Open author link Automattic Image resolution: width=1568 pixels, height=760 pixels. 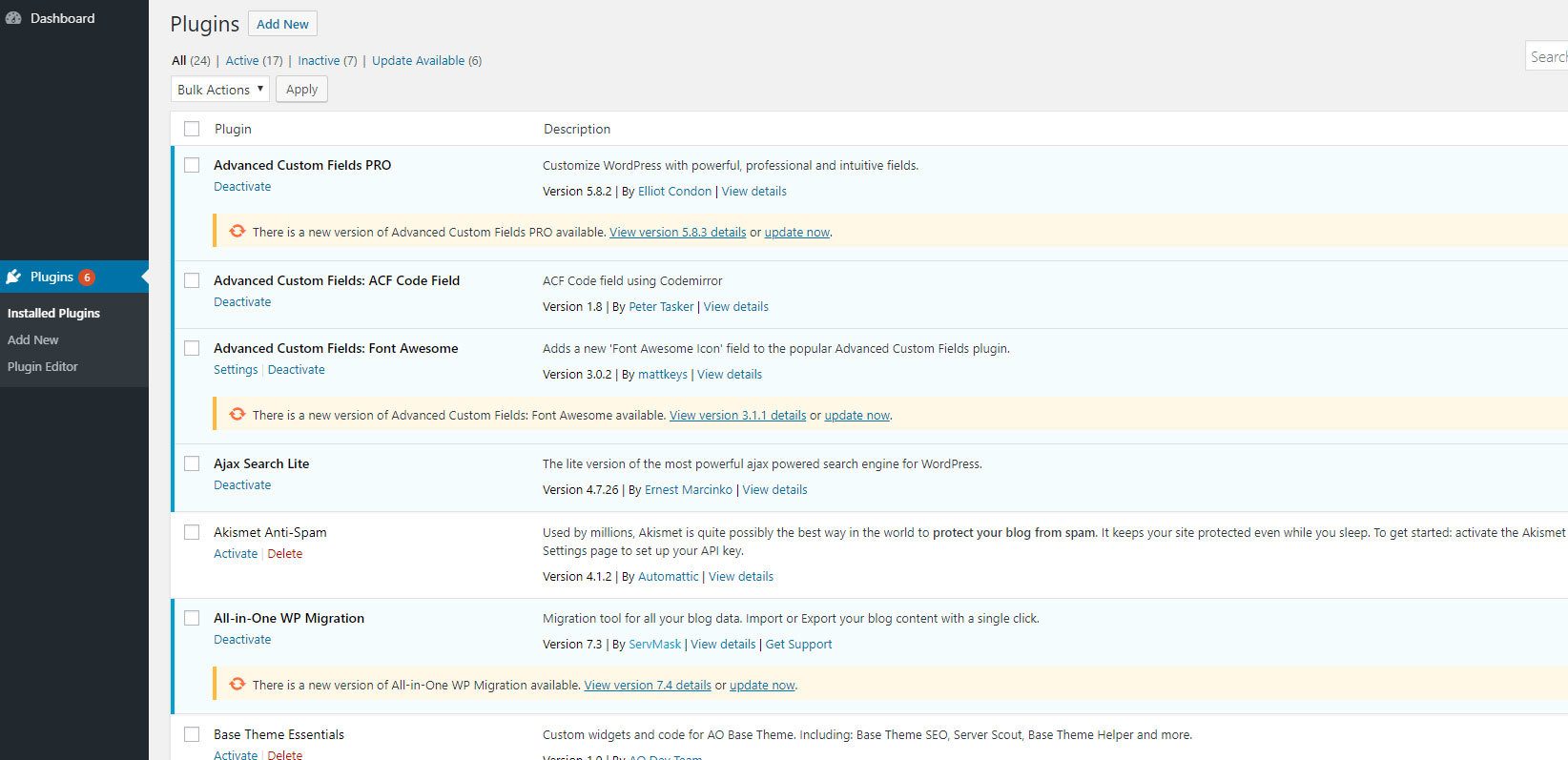tap(669, 577)
